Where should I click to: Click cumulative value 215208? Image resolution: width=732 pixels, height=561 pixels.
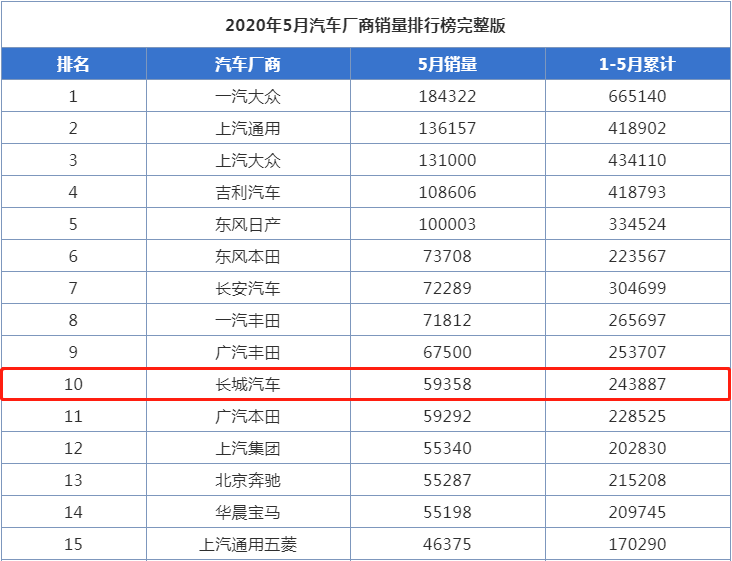(x=637, y=480)
